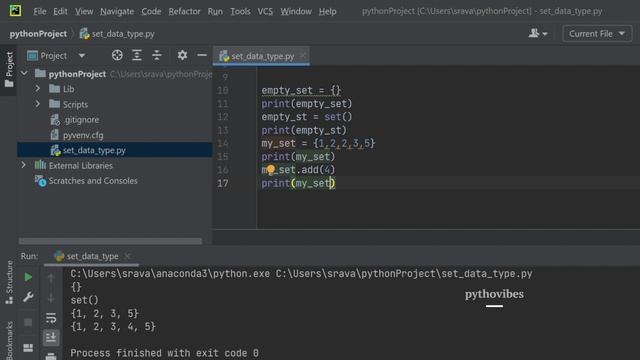The image size is (640, 360).
Task: Click Select Opened File crosshair icon
Action: [117, 55]
